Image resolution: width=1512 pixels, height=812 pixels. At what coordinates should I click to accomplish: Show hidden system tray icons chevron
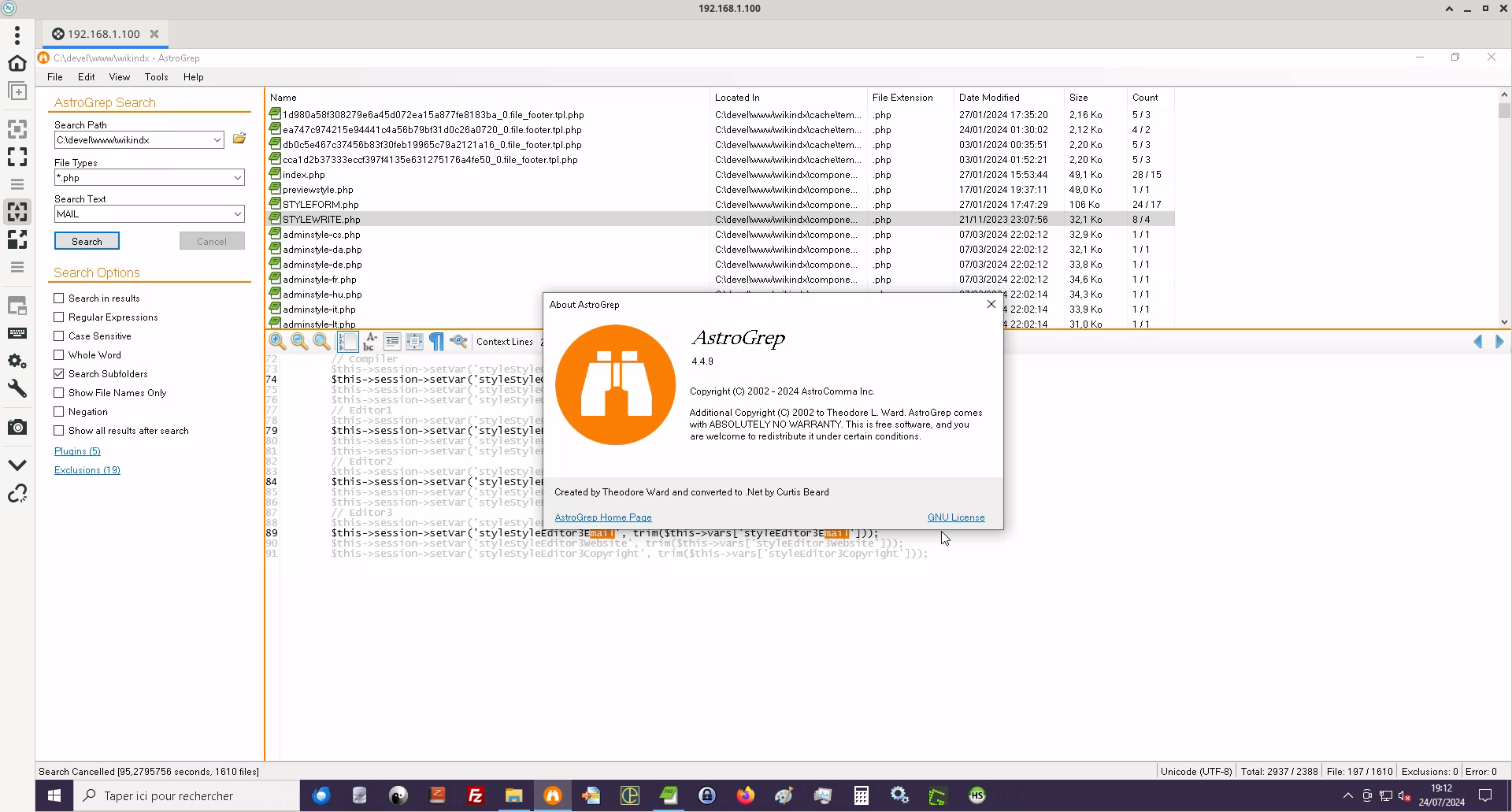[x=1348, y=795]
